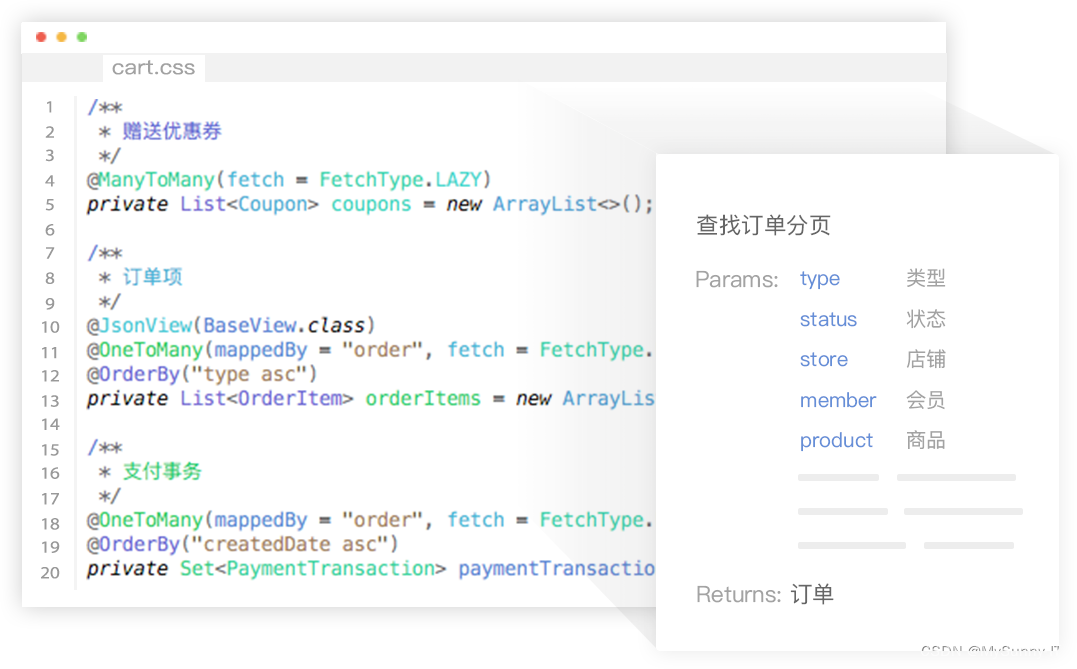Click line number 20 in gutter
This screenshot has height=669, width=1077.
[49, 572]
